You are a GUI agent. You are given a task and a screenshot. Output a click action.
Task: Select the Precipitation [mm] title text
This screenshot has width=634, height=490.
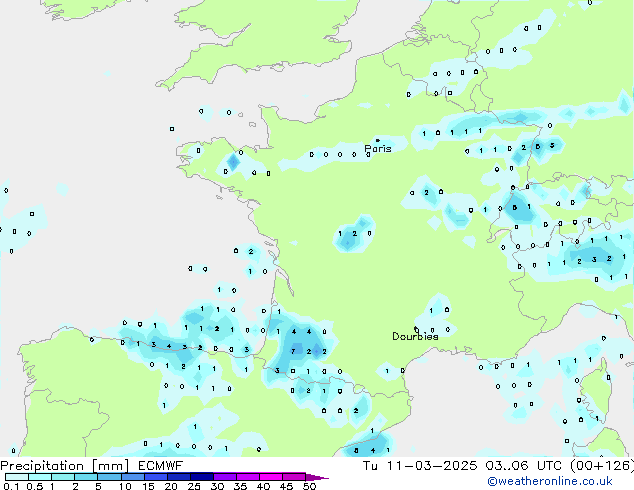coord(64,466)
